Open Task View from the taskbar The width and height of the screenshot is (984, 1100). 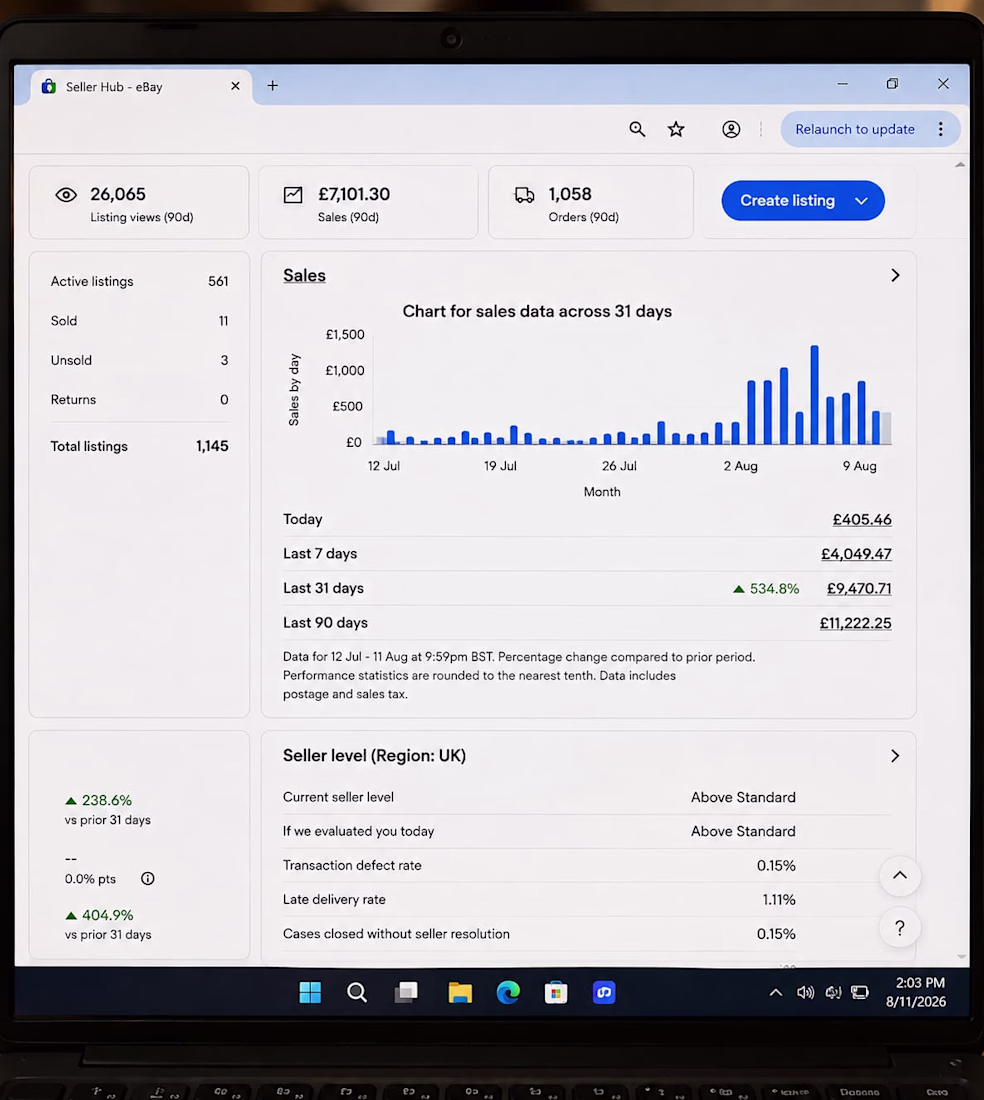tap(406, 993)
